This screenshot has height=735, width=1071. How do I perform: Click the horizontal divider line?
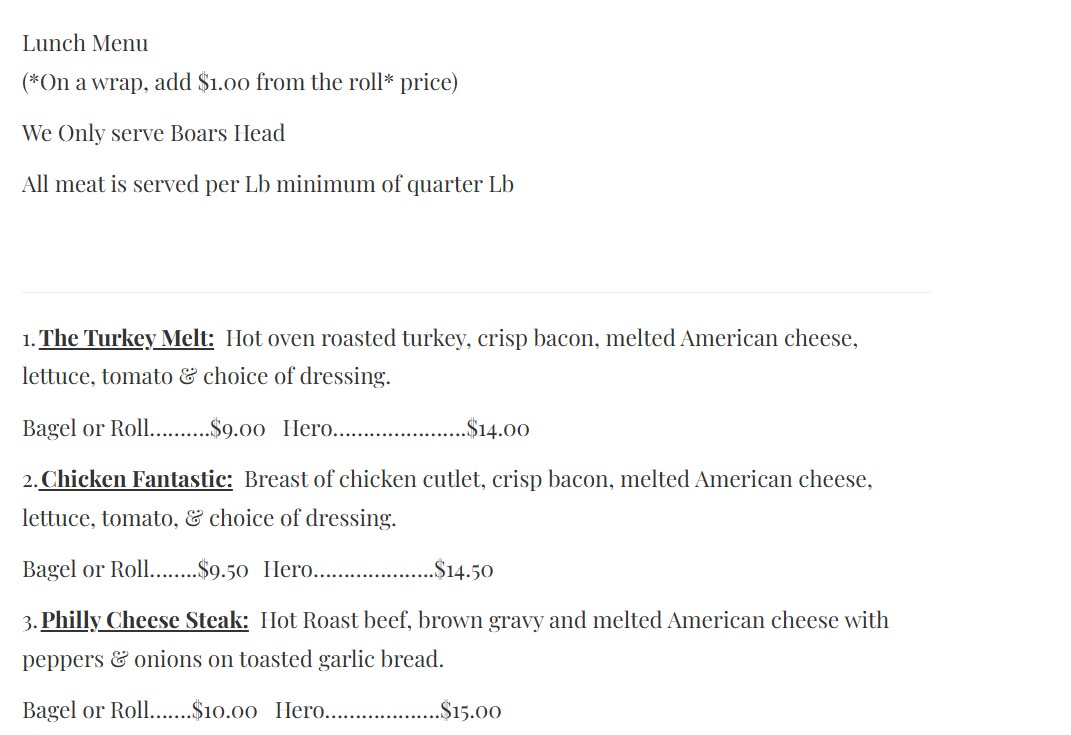pos(476,292)
